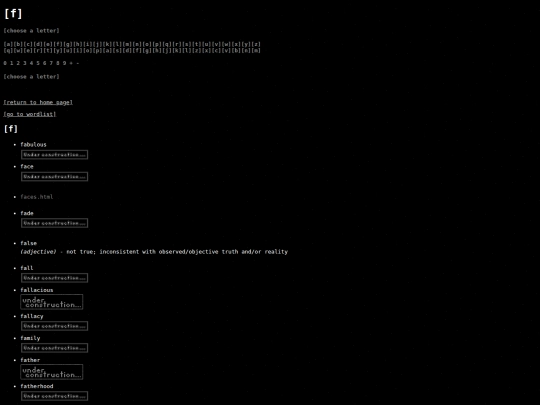Select [m] at the end of QWERTY row
Image resolution: width=540 pixels, height=405 pixels.
[x=256, y=50]
